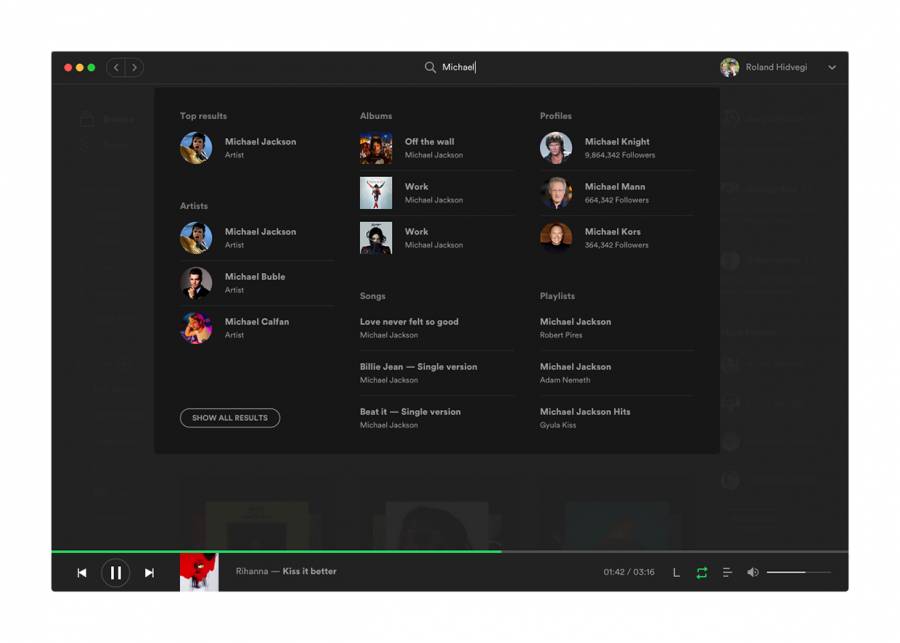Open the play queue list icon
The image size is (900, 643).
[x=727, y=573]
